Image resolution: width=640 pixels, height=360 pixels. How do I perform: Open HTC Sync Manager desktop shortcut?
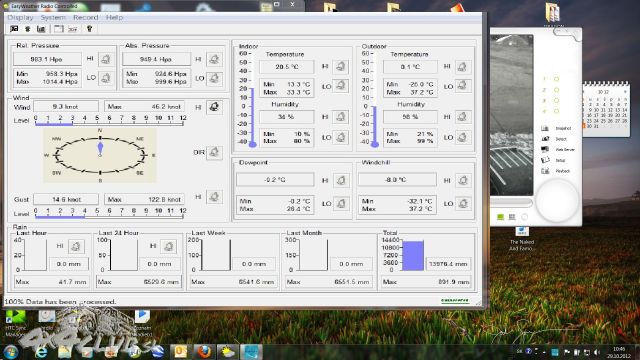pyautogui.click(x=16, y=322)
